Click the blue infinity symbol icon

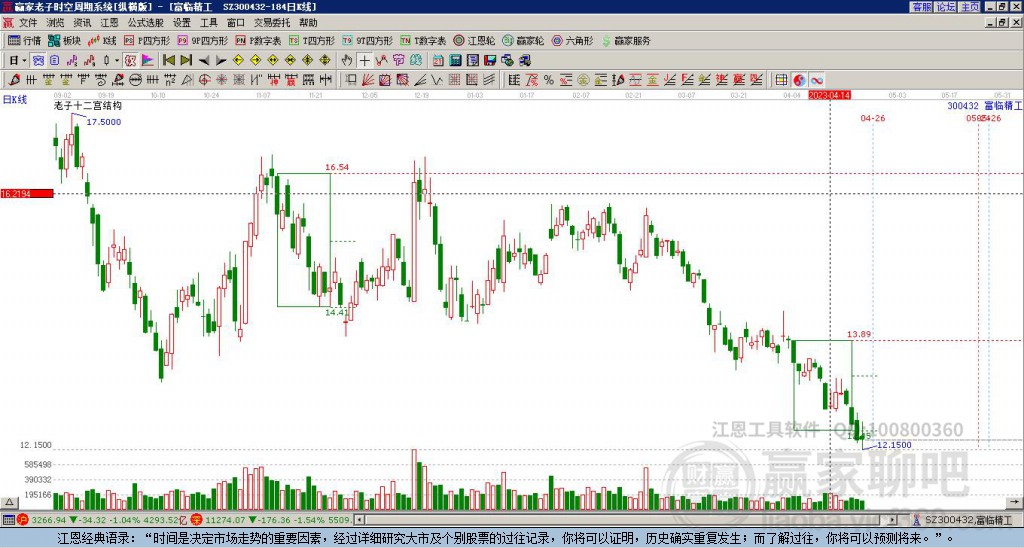point(817,80)
